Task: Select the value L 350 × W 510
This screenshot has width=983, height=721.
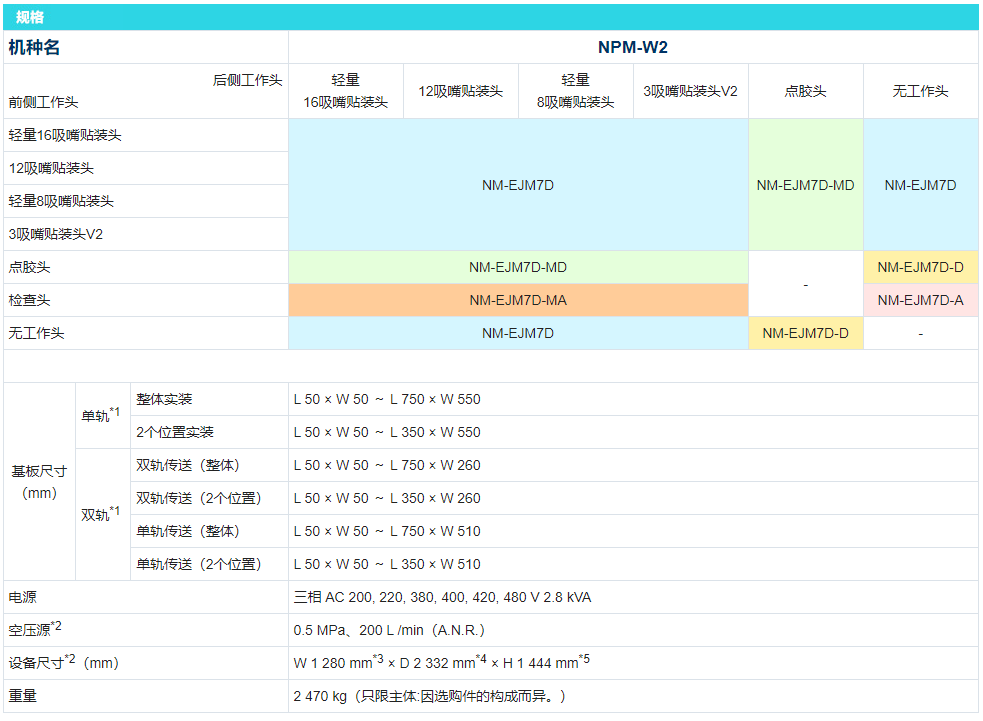Action: tap(435, 564)
